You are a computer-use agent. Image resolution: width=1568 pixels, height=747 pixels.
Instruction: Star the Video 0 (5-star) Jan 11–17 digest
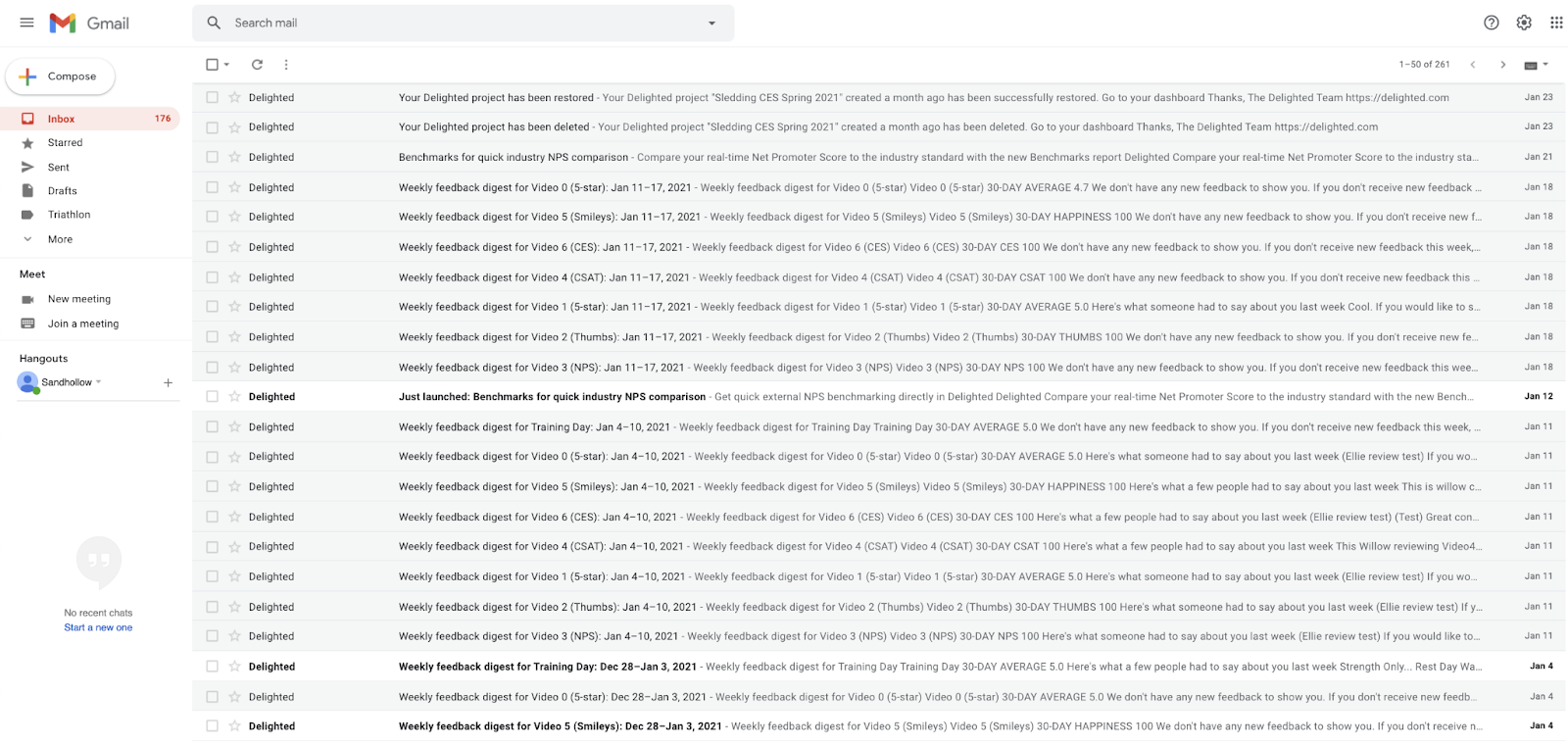234,187
